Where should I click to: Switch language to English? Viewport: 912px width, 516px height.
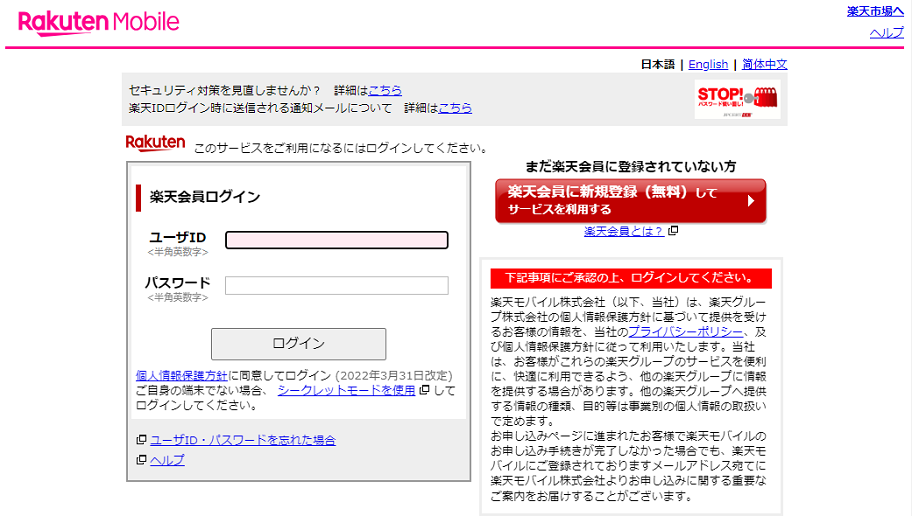pos(708,64)
